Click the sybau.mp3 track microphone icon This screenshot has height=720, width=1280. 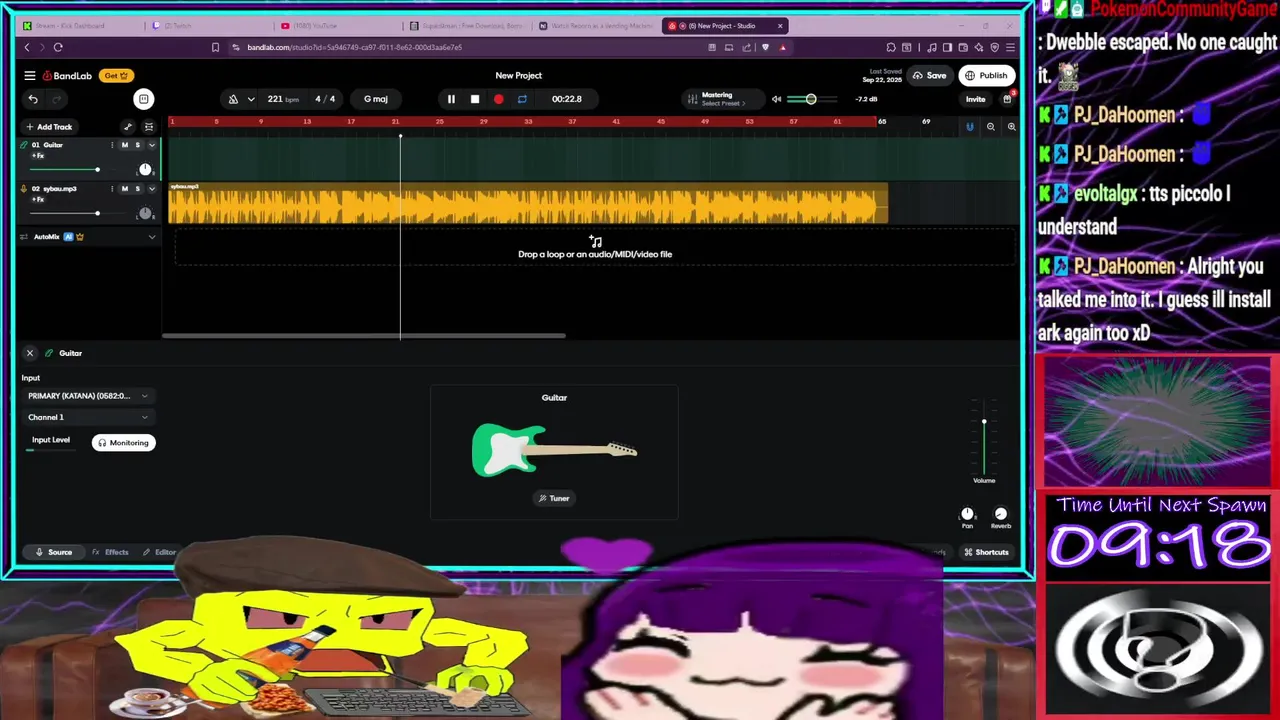(24, 189)
